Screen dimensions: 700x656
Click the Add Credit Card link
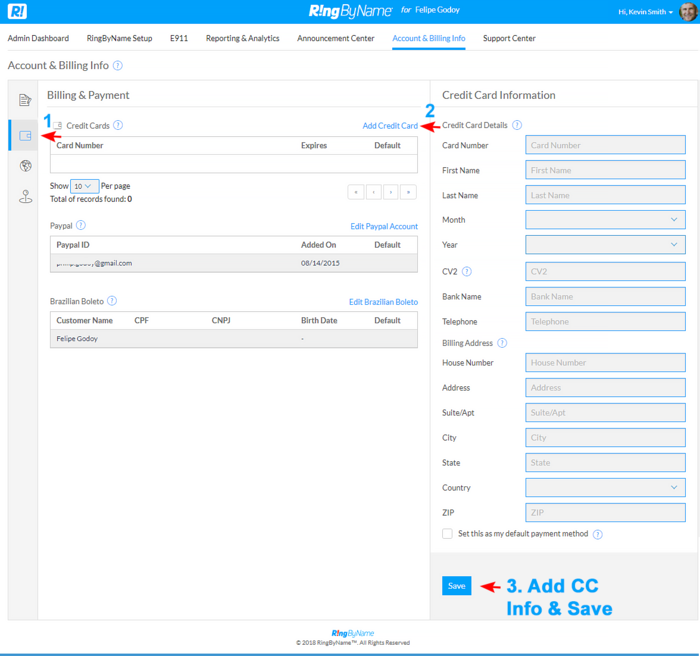pyautogui.click(x=390, y=126)
